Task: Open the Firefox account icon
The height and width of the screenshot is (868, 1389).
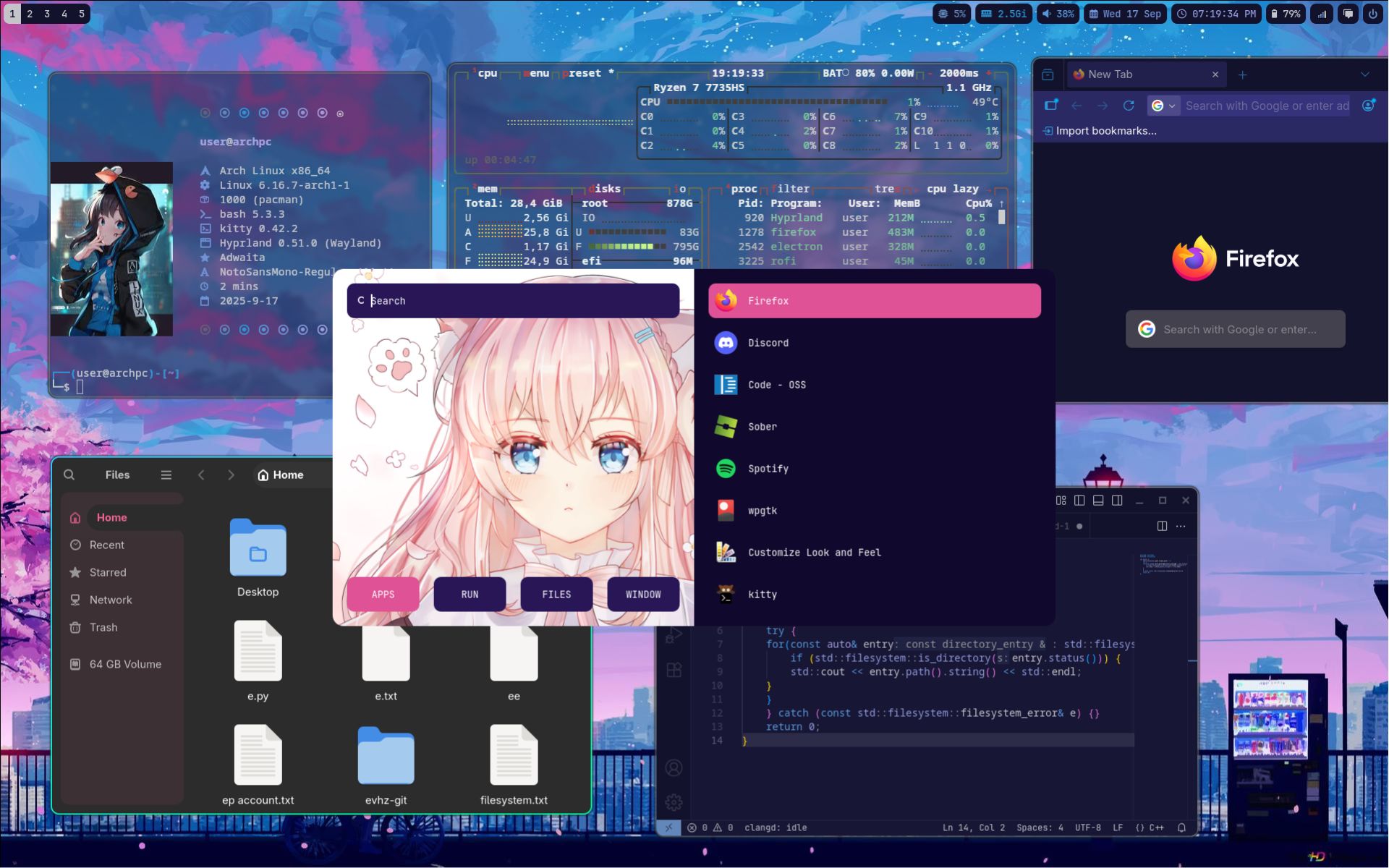Action: pyautogui.click(x=1368, y=106)
